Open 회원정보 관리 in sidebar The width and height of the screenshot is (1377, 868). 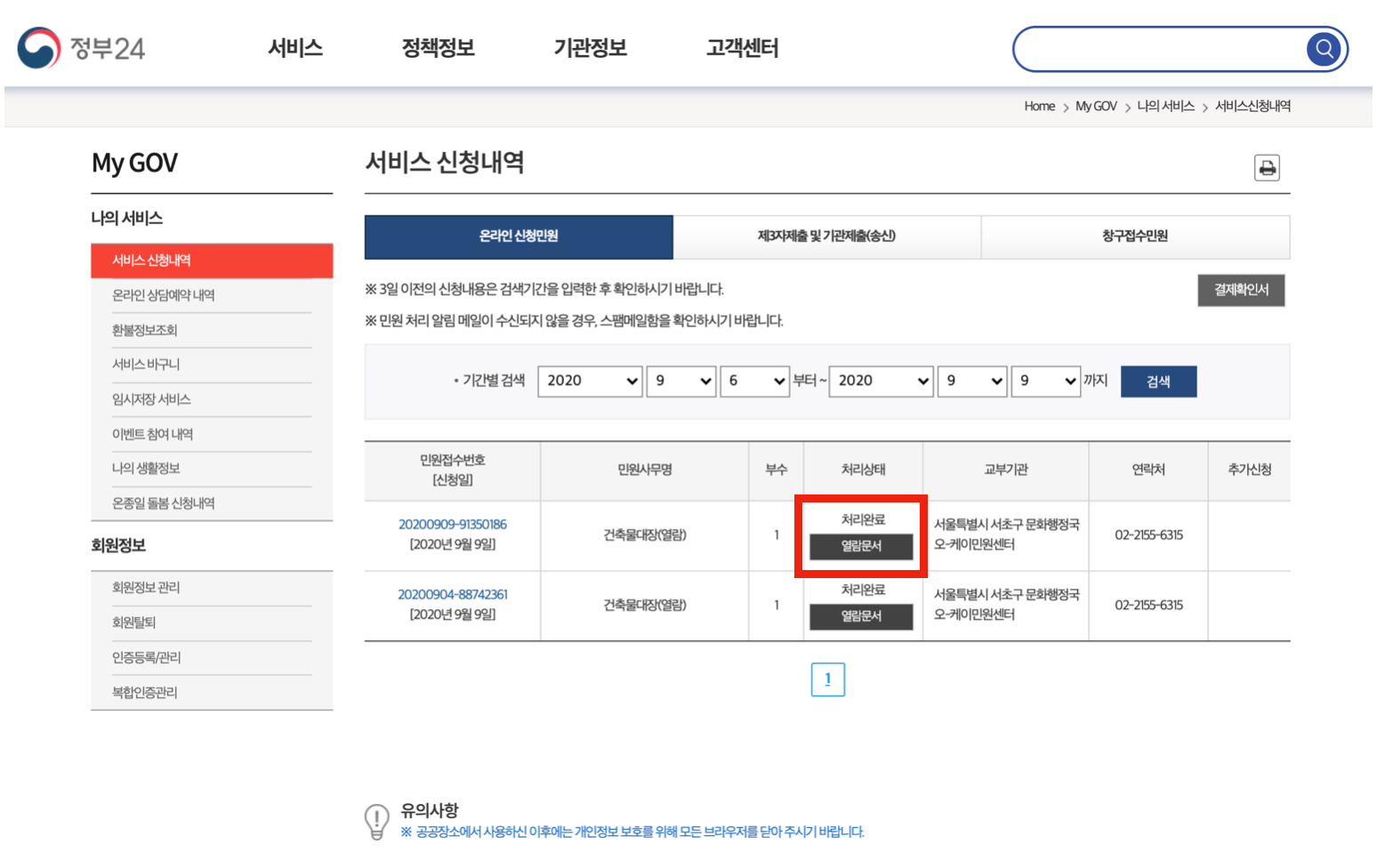tap(146, 588)
